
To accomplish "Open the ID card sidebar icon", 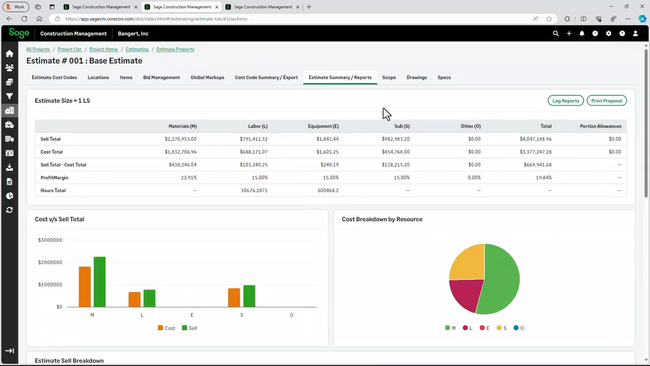I will point(9,153).
